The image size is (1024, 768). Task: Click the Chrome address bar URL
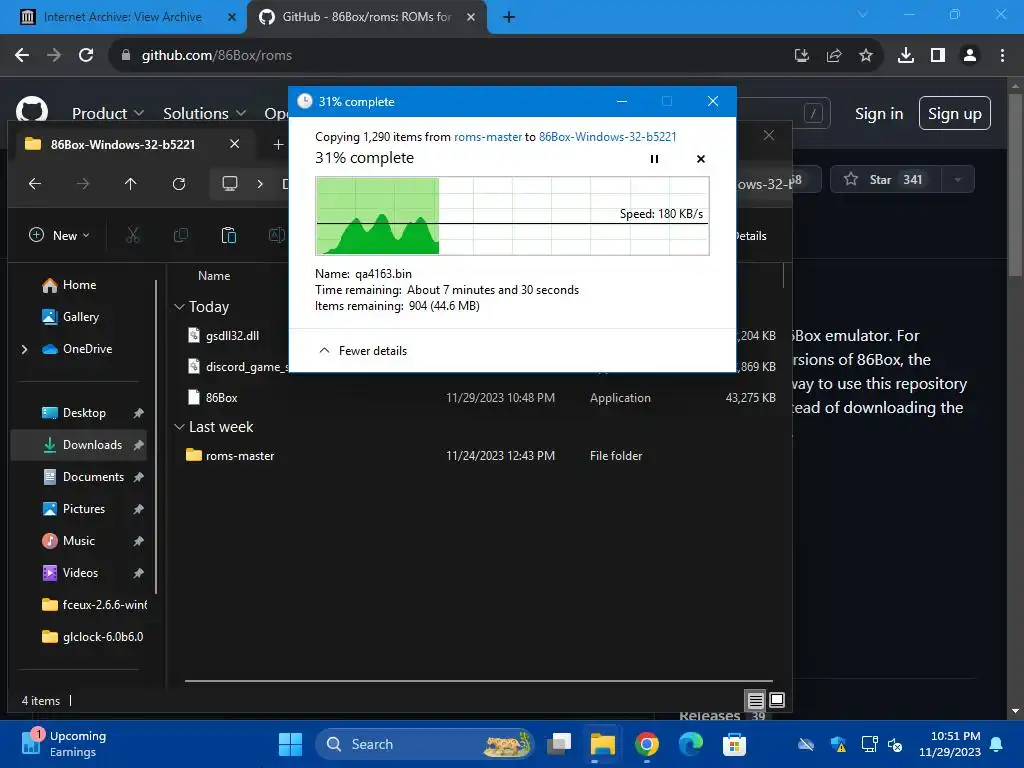(217, 56)
